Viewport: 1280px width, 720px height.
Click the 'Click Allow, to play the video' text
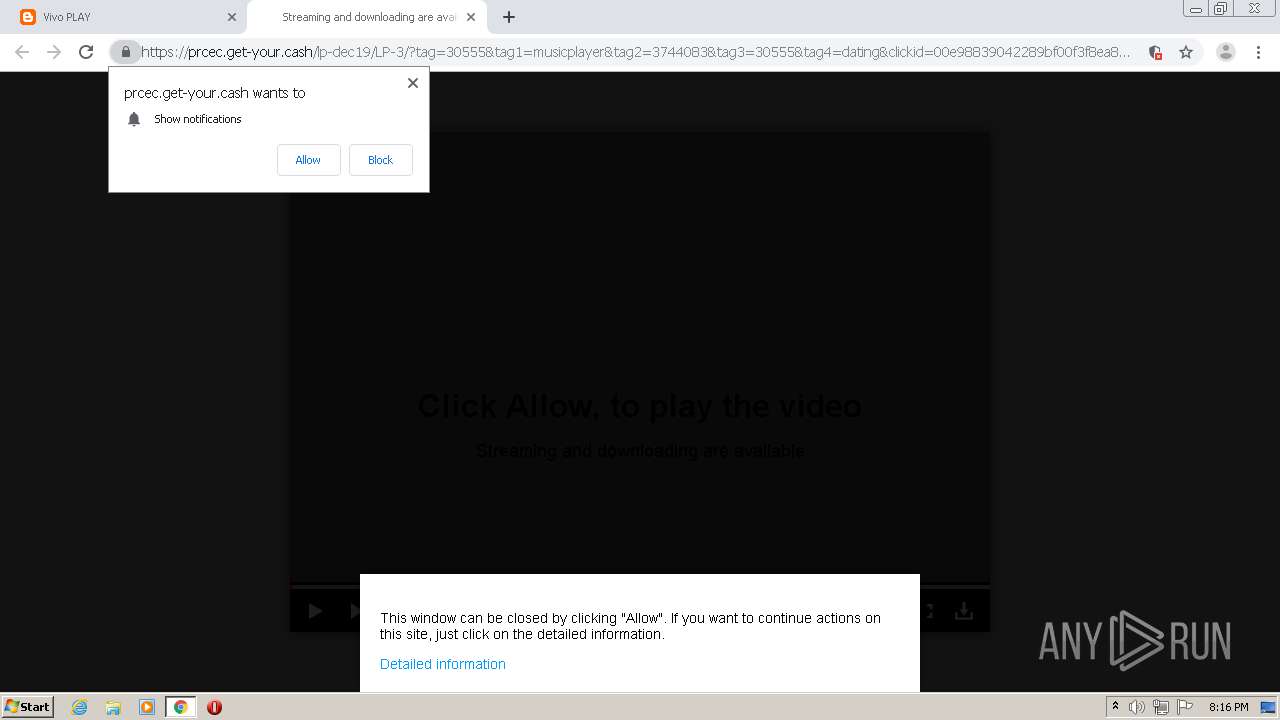click(x=639, y=406)
